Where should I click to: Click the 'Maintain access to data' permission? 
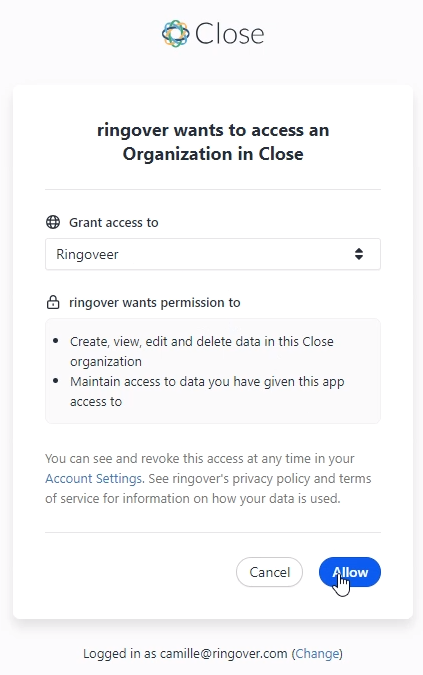coord(207,391)
